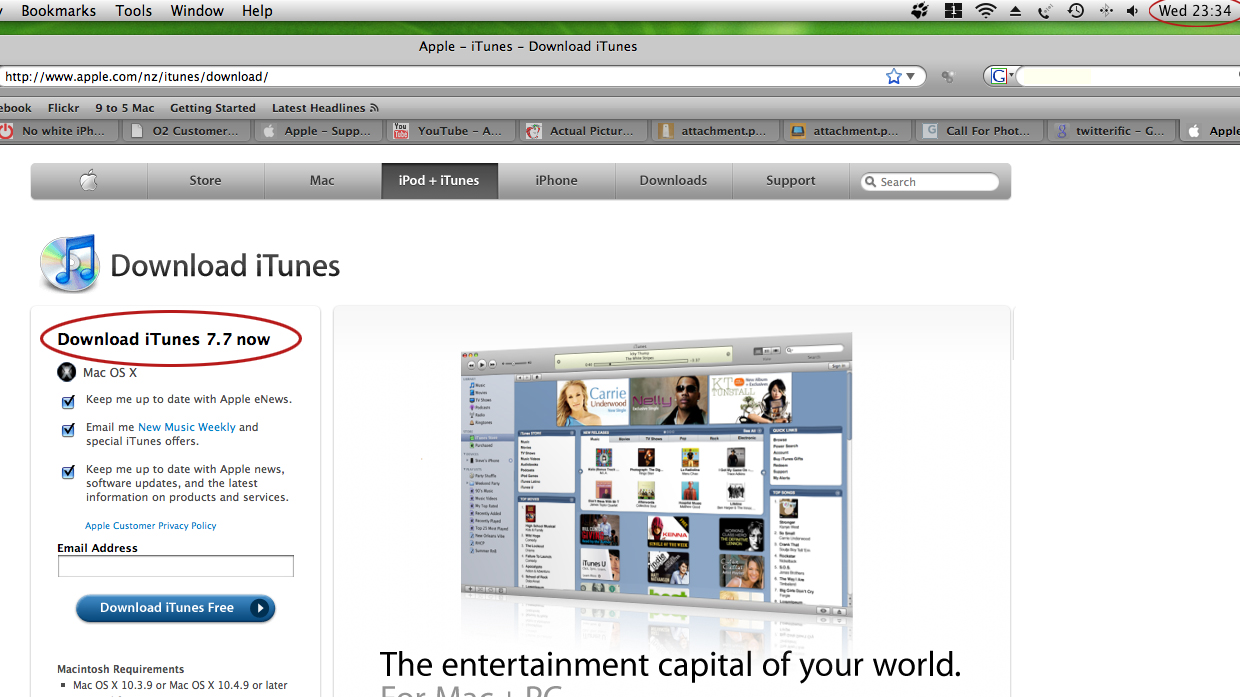Click the Google search engine icon

pos(998,76)
